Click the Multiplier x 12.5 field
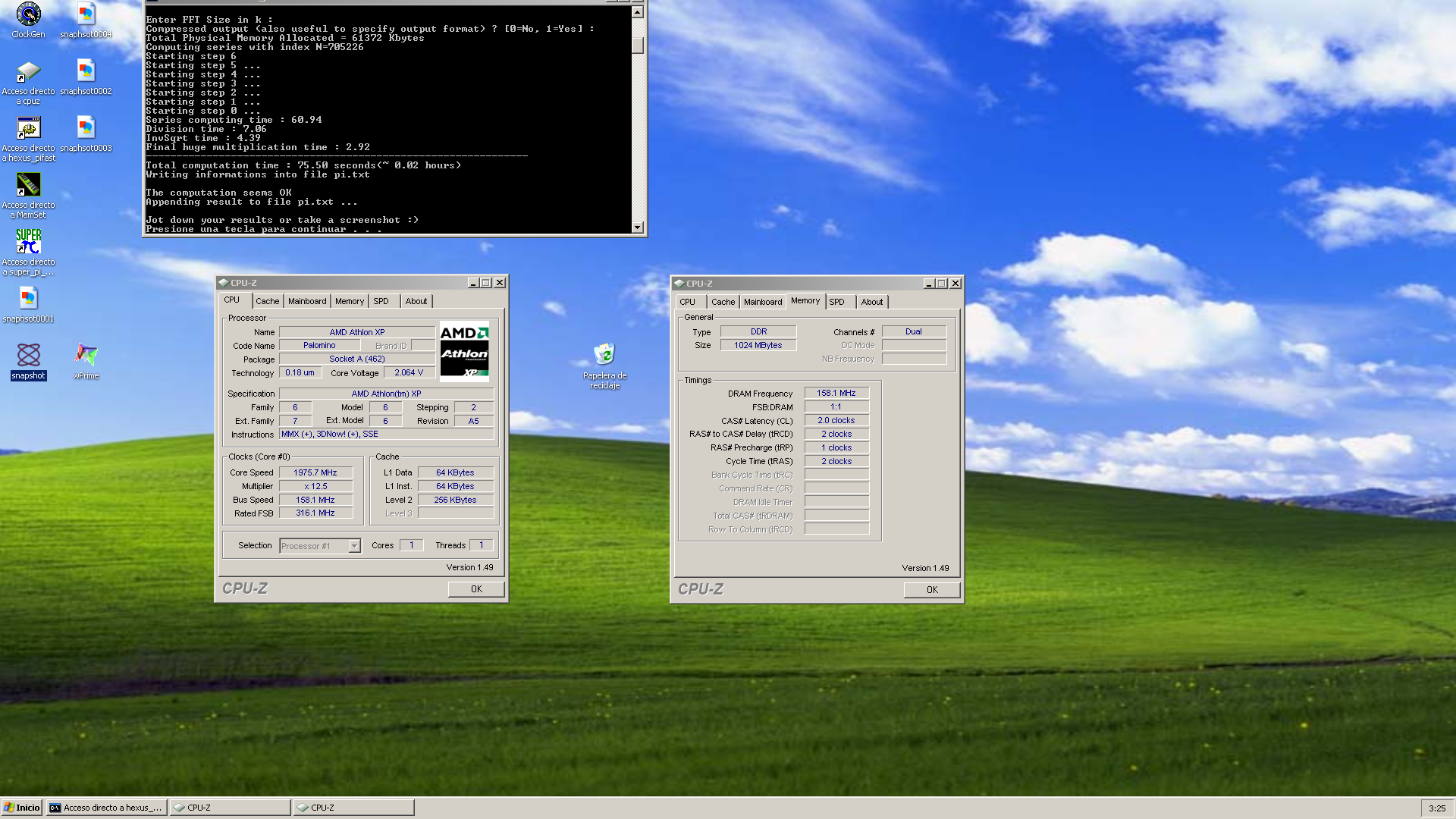The image size is (1456, 819). (315, 486)
